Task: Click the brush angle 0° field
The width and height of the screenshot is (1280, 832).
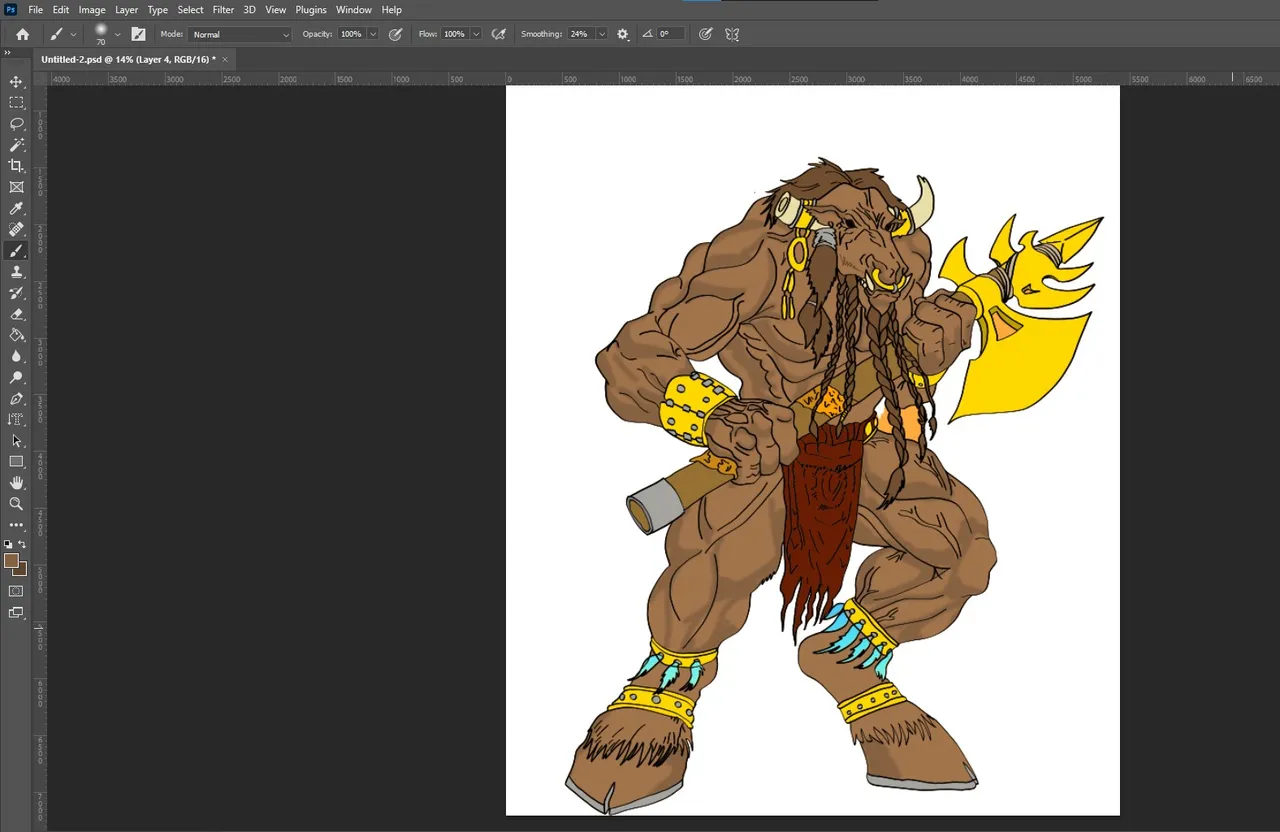Action: click(671, 34)
